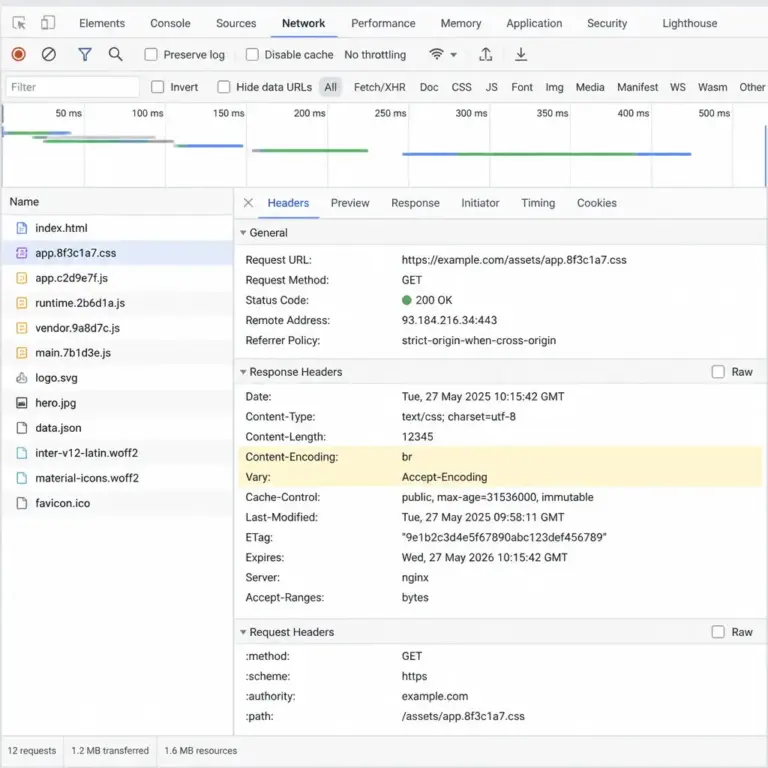
Task: Import HAR file upload icon
Action: click(x=485, y=54)
